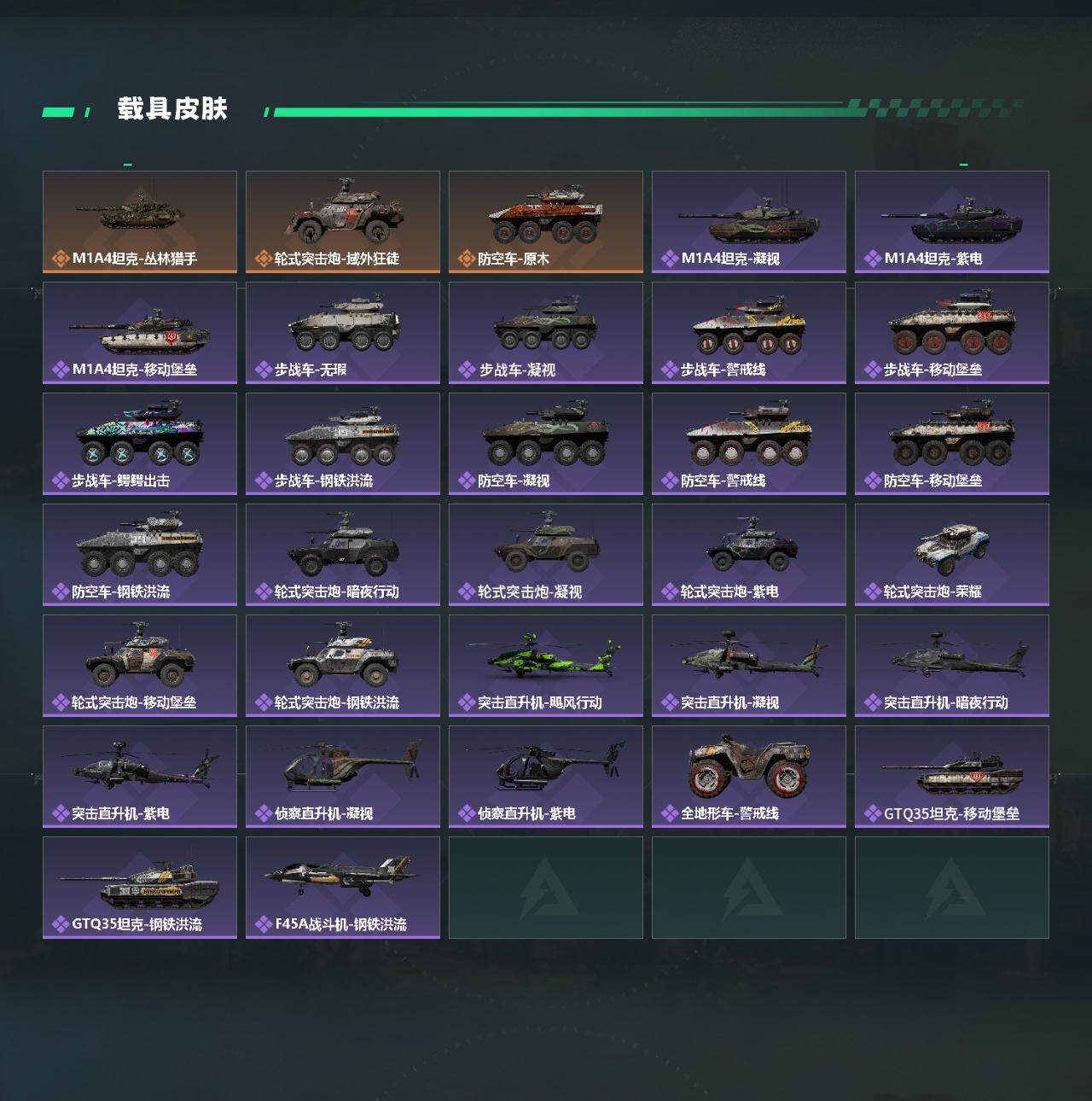Click the first empty skin slot
The image size is (1092, 1101).
pos(546,888)
